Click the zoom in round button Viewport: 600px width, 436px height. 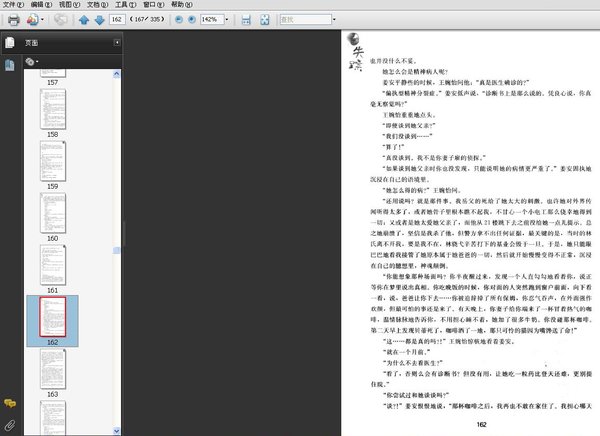coord(192,20)
